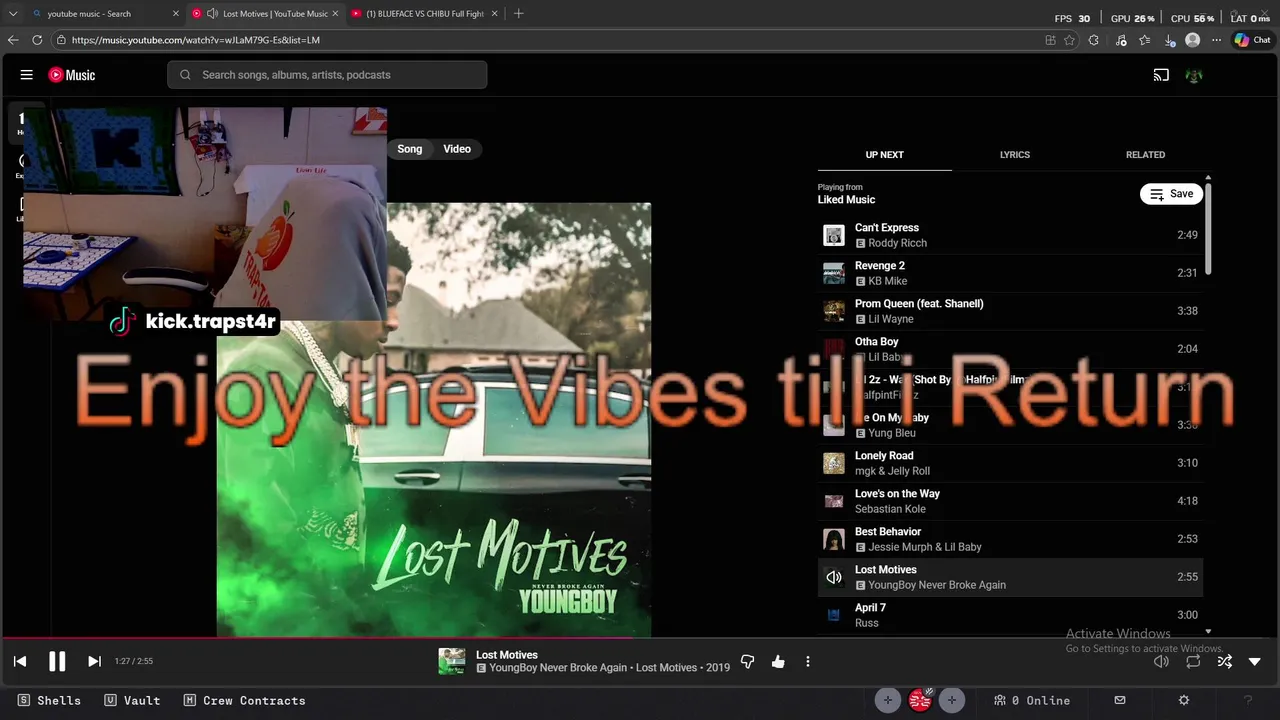
Task: Toggle shuffle mode
Action: [1224, 661]
